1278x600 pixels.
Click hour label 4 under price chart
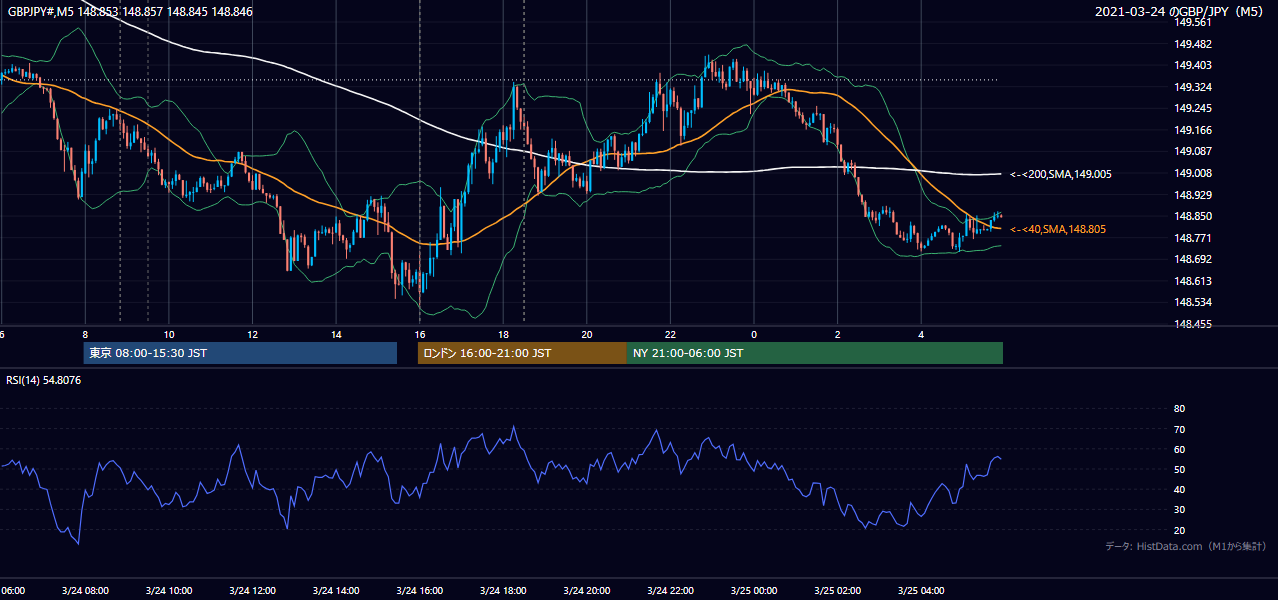point(921,335)
